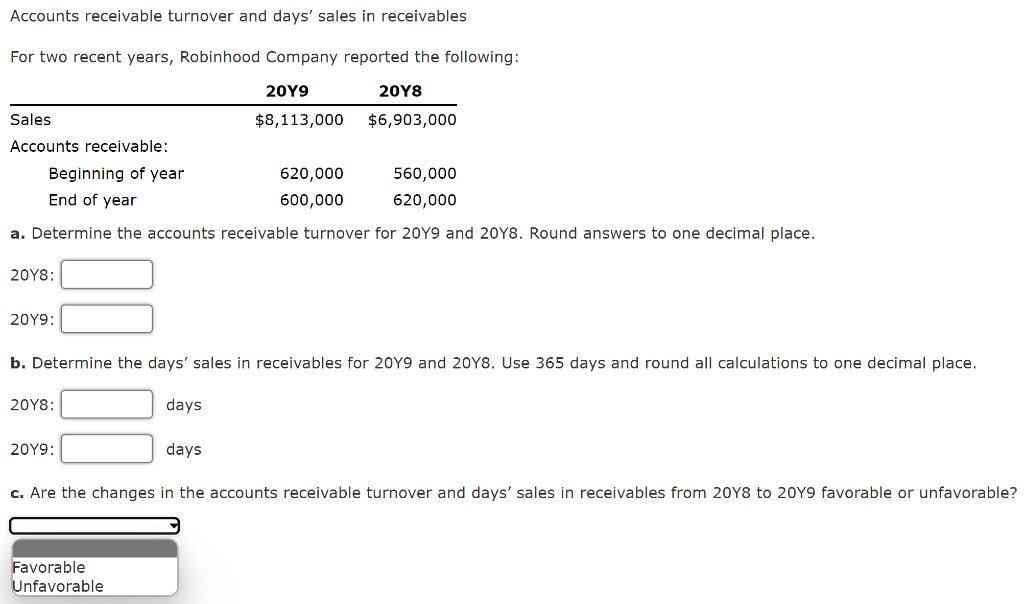Click the End of year label
1024x604 pixels.
pyautogui.click(x=92, y=200)
